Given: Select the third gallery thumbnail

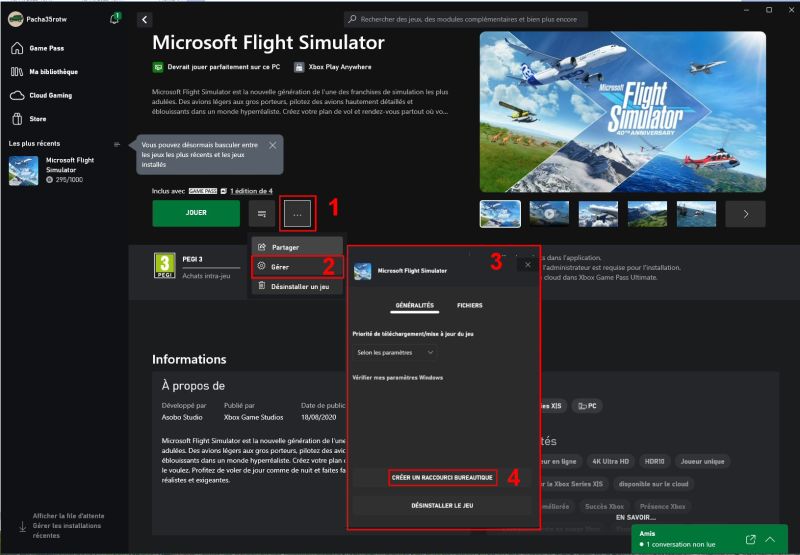Looking at the screenshot, I should click(x=598, y=214).
